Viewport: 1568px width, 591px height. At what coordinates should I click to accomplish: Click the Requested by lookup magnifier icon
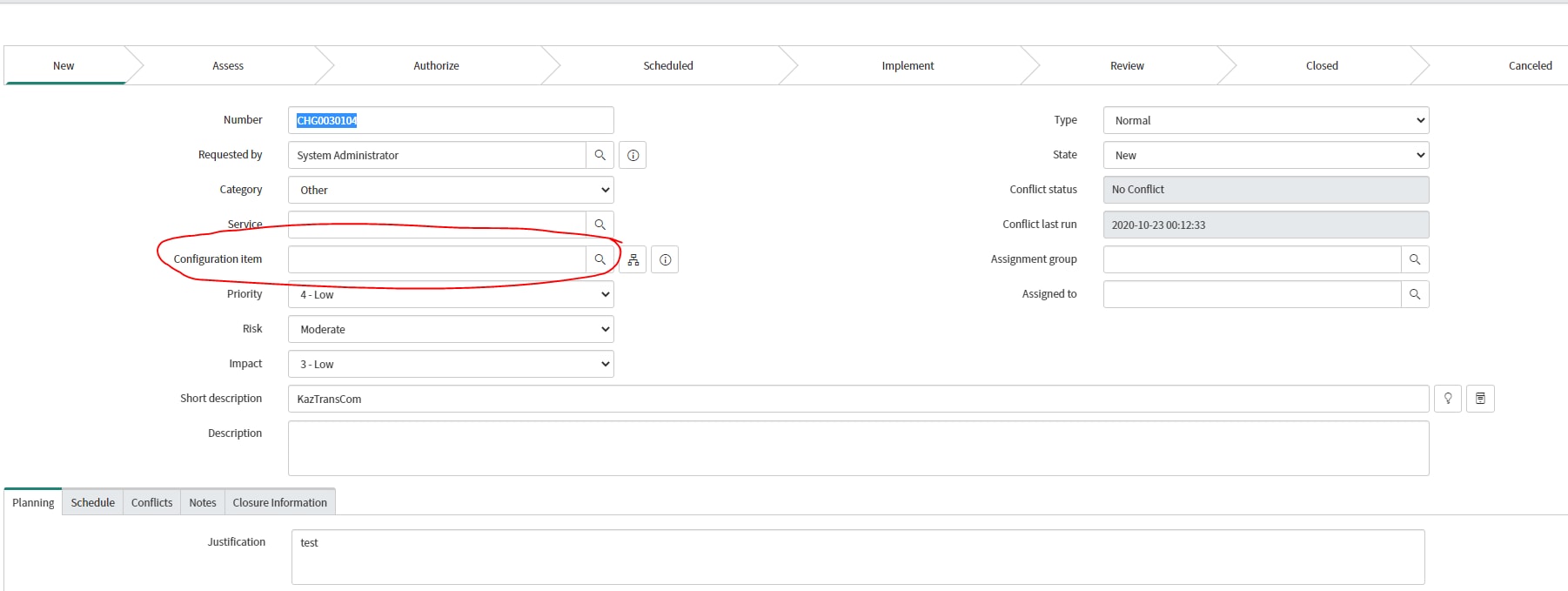click(600, 155)
